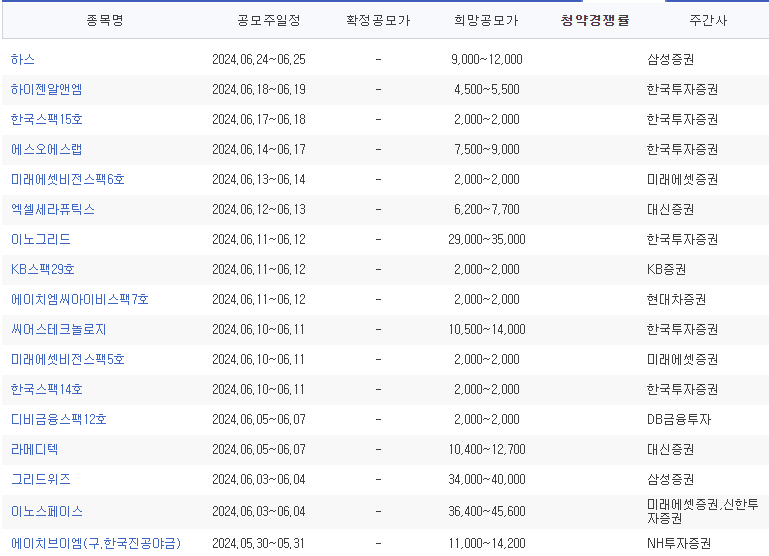Open the 한국스팩15호 stock link
769x556 pixels.
click(x=47, y=119)
